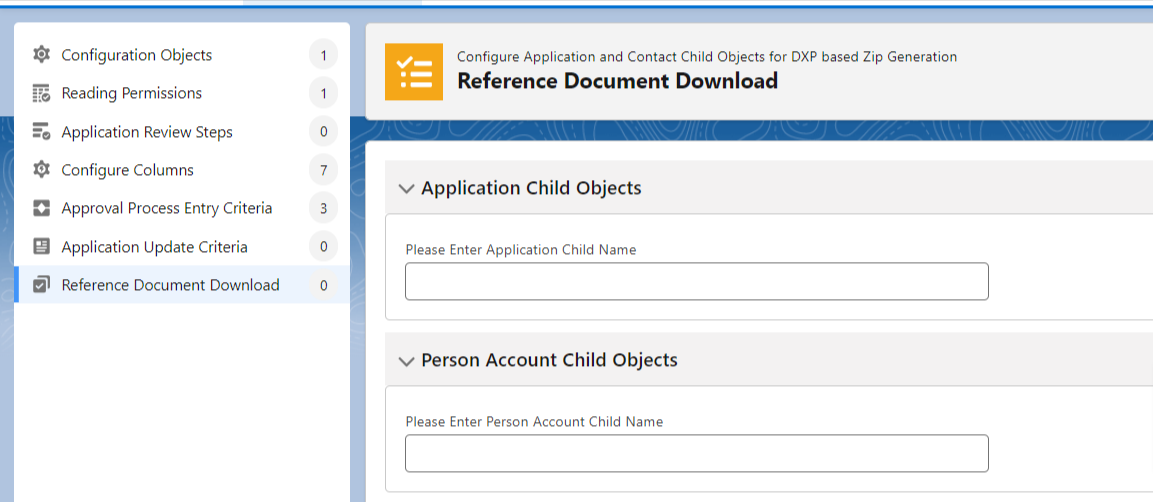Screen dimensions: 1153x502
Task: Click the Application Review Steps icon
Action: pos(41,132)
